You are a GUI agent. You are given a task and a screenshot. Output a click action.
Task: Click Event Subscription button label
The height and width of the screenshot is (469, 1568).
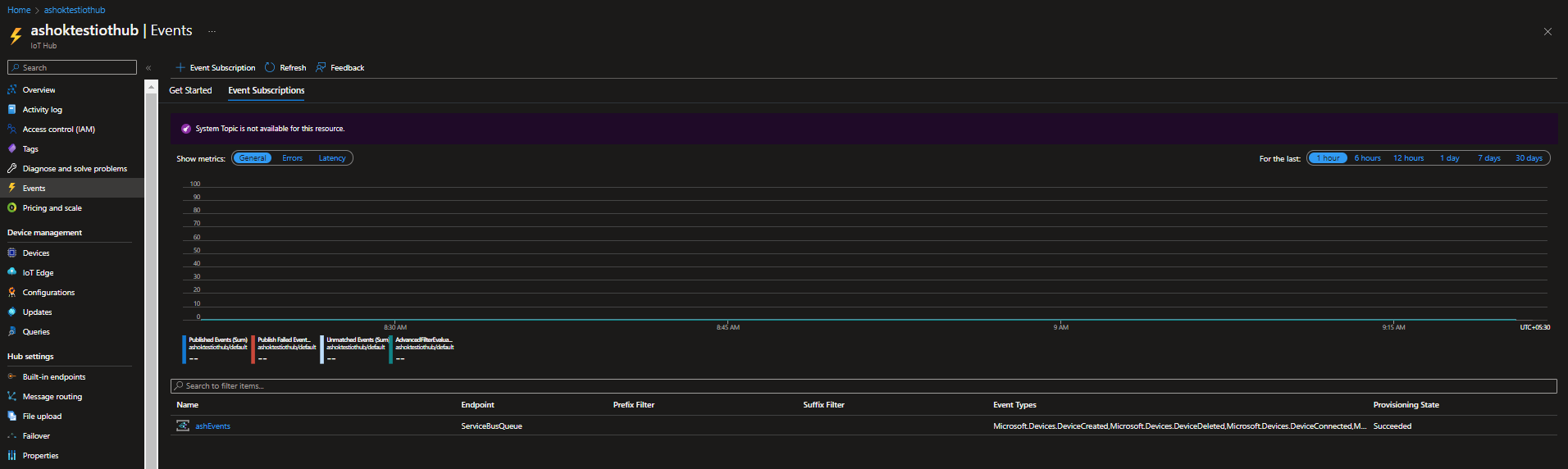pyautogui.click(x=222, y=68)
